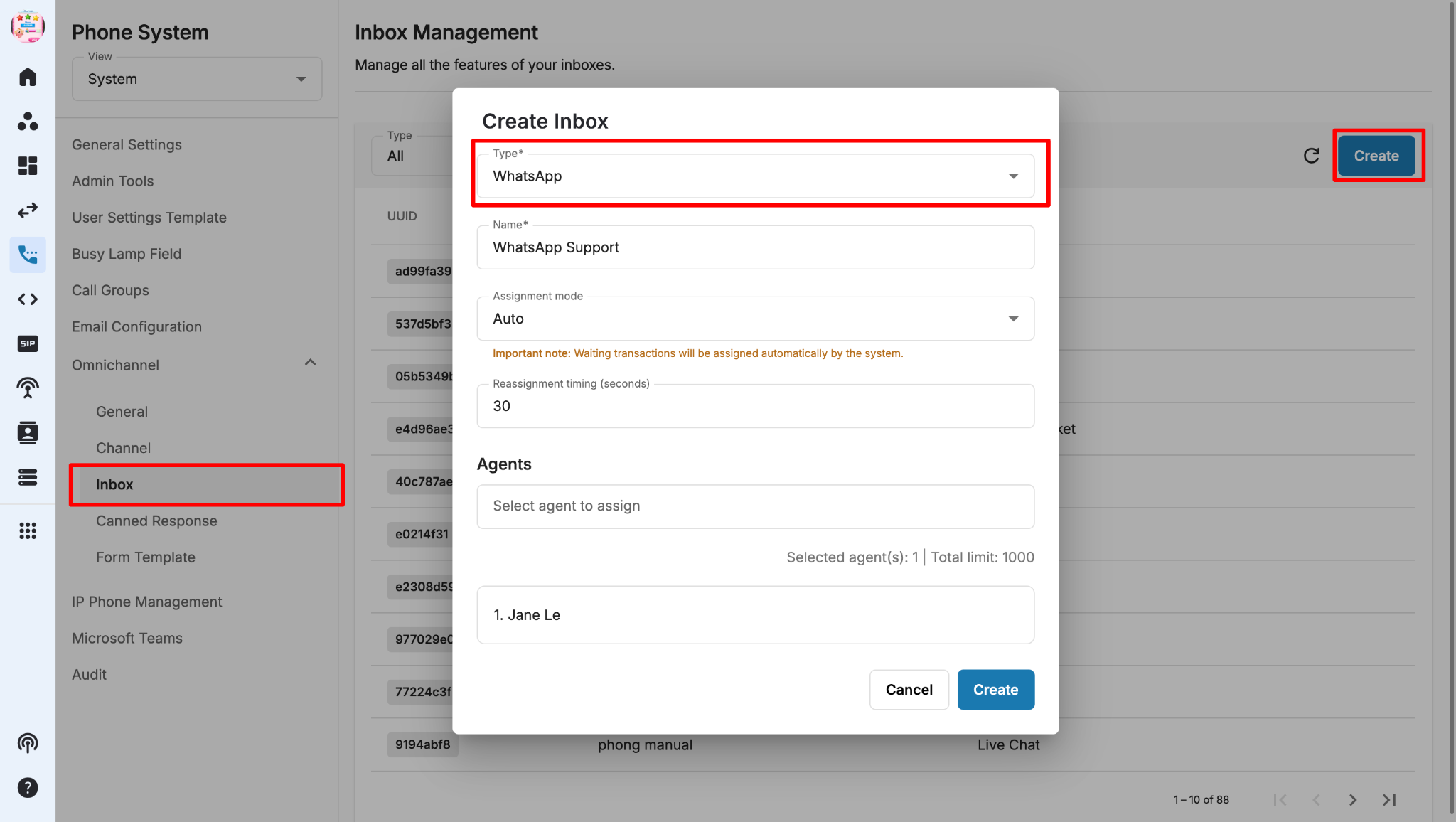
Task: Click the top-right Create inbox button
Action: tap(1376, 156)
